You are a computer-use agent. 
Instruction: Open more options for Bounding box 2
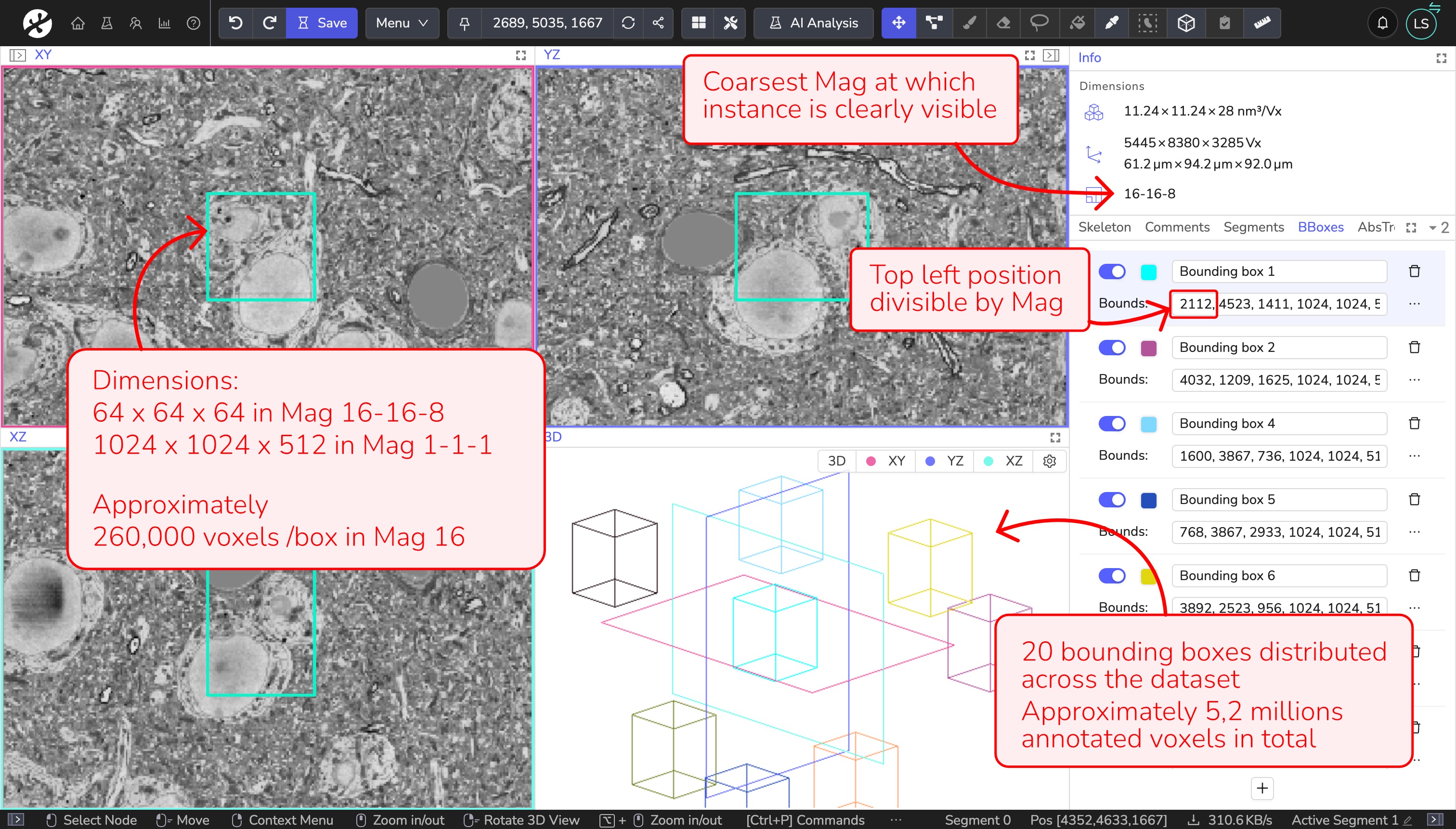click(1414, 380)
